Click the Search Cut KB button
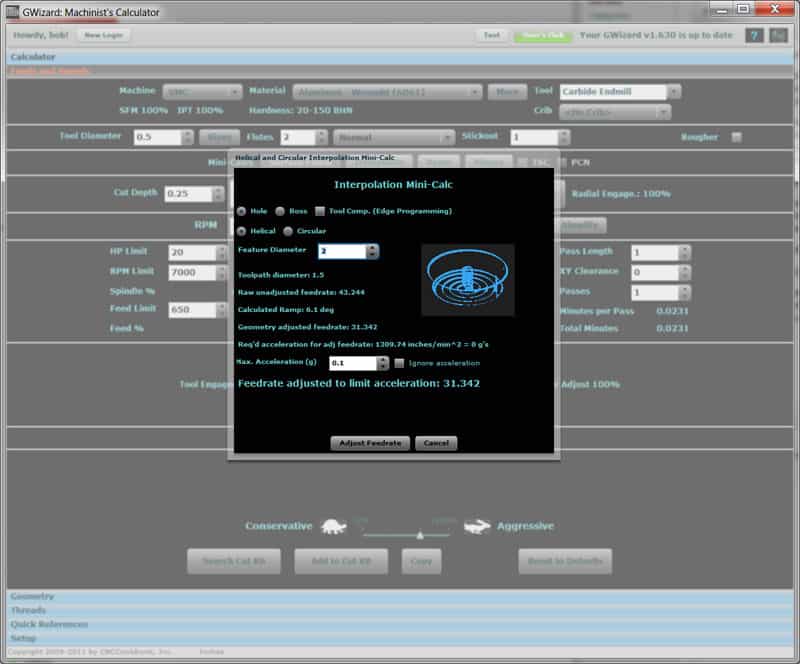 234,561
